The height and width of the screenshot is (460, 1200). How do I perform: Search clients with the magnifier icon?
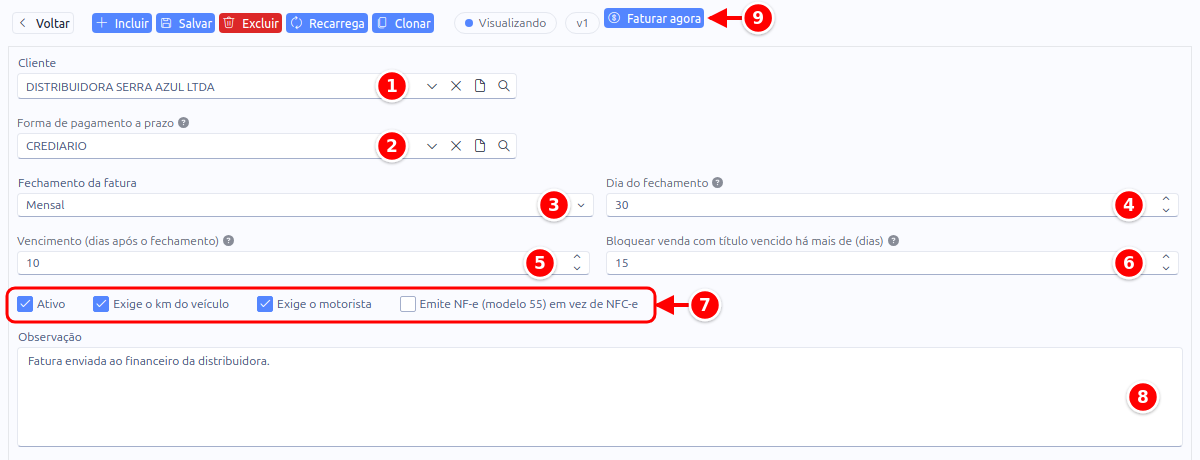coord(504,87)
